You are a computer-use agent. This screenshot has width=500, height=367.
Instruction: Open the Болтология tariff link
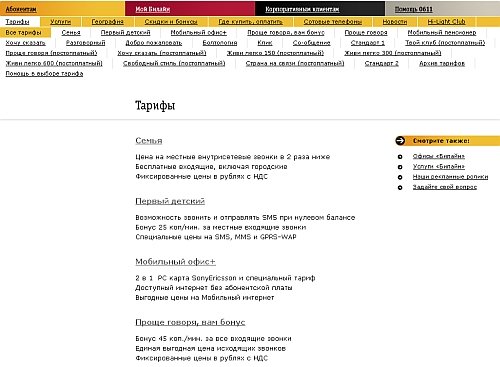(x=220, y=43)
